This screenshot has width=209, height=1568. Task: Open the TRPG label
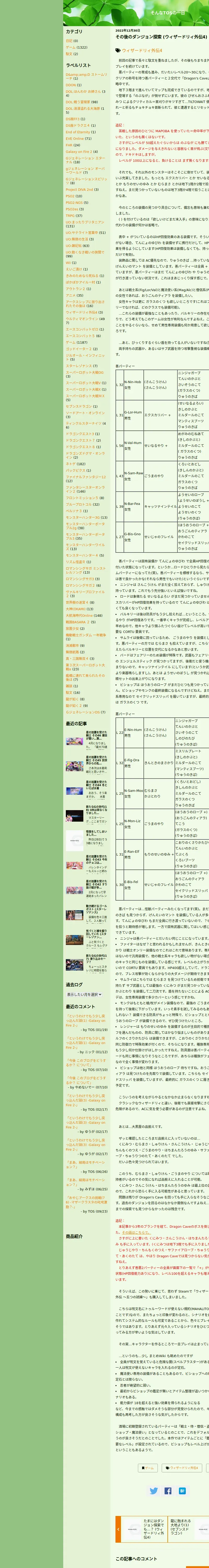click(x=70, y=216)
